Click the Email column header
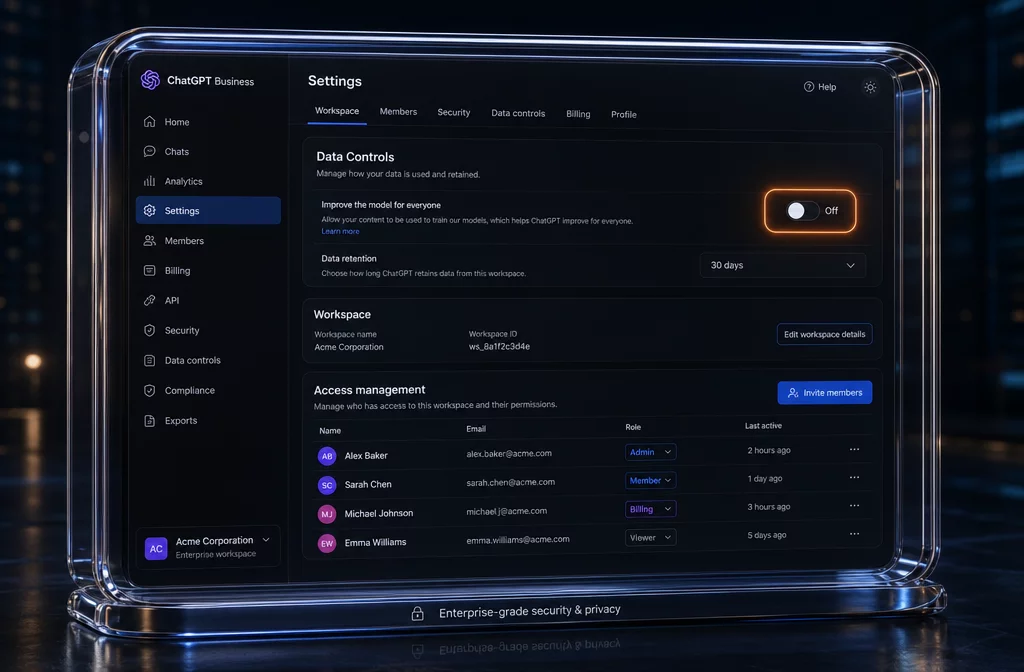Image resolution: width=1024 pixels, height=672 pixels. (476, 428)
